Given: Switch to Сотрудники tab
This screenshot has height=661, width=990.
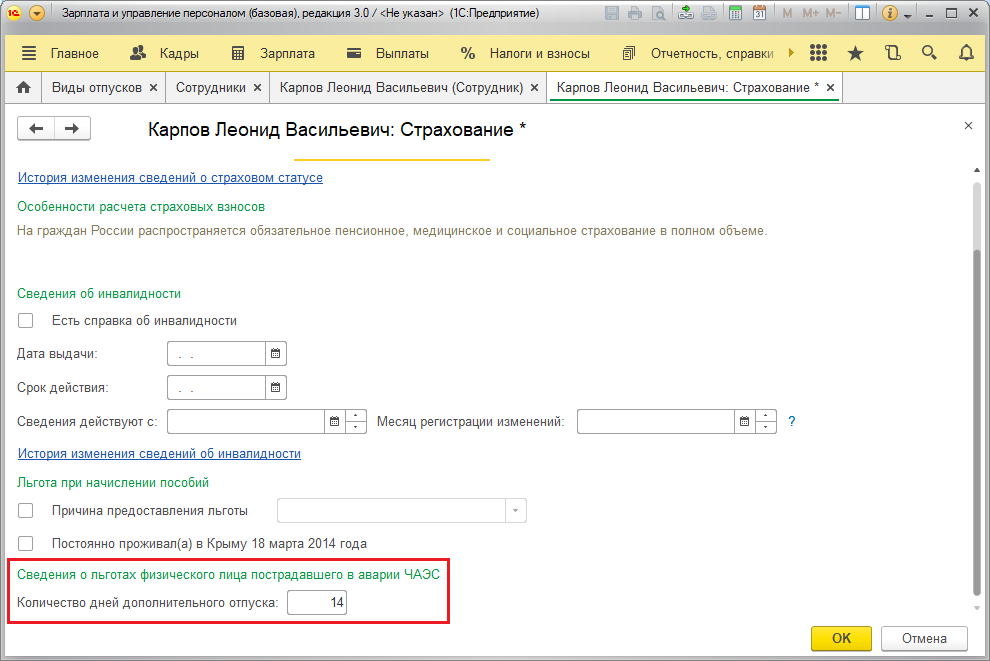Looking at the screenshot, I should (x=218, y=88).
